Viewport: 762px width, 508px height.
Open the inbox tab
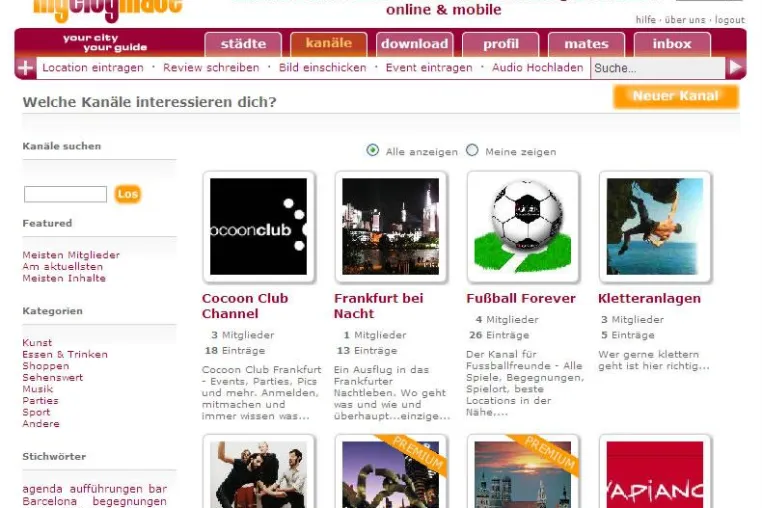click(x=672, y=44)
